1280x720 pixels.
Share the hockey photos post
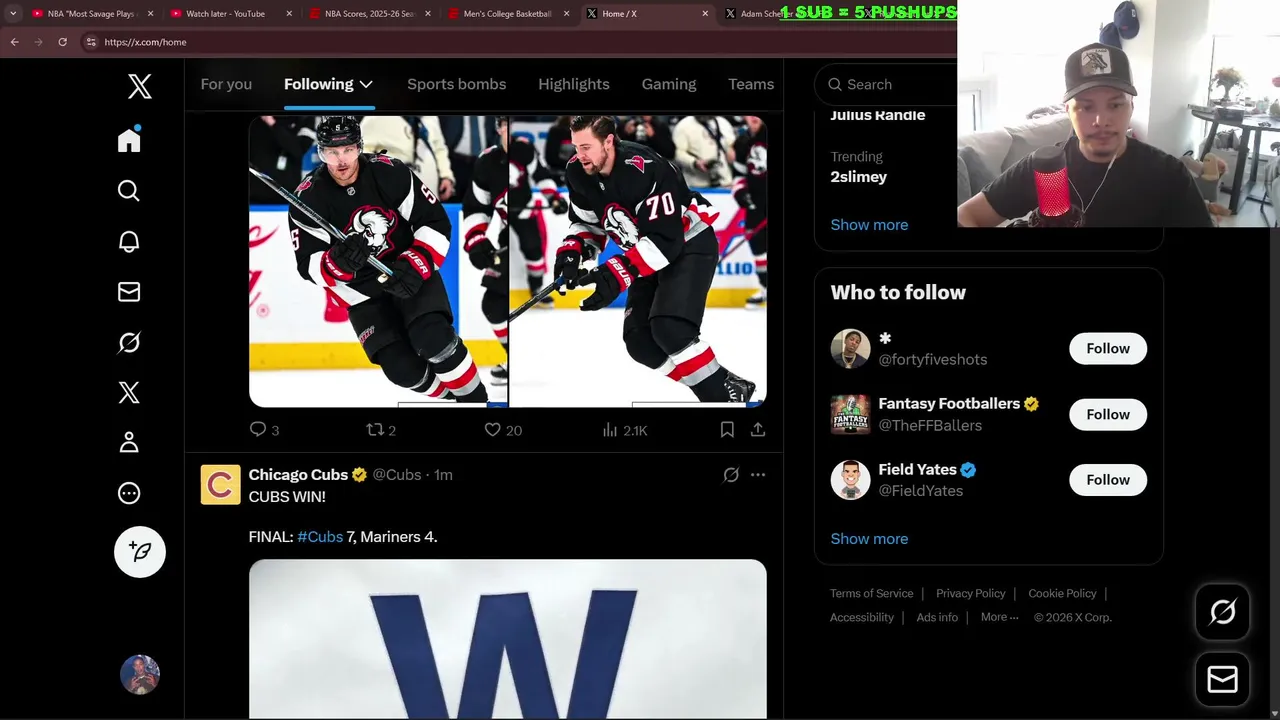pyautogui.click(x=758, y=430)
